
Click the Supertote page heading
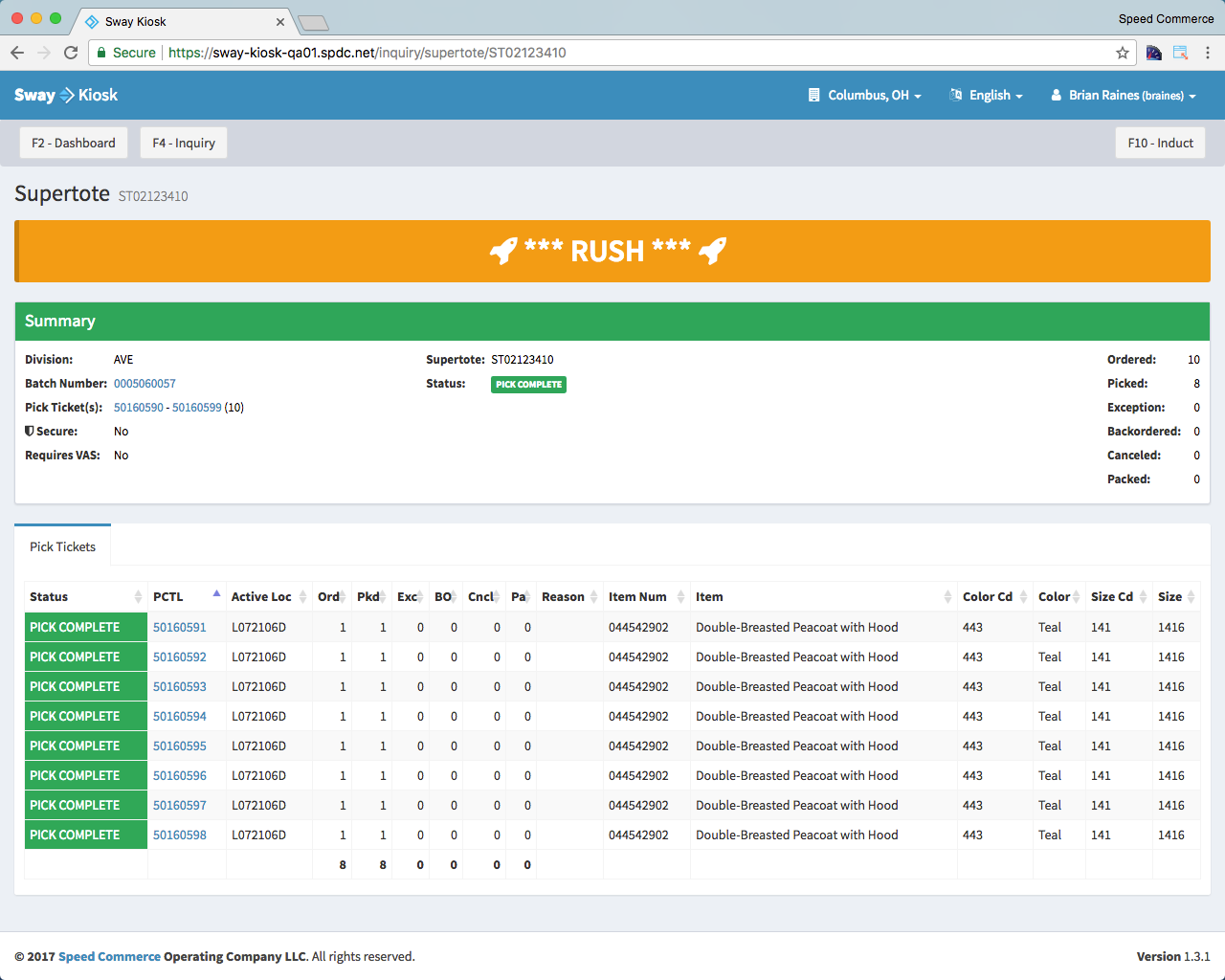pos(62,193)
